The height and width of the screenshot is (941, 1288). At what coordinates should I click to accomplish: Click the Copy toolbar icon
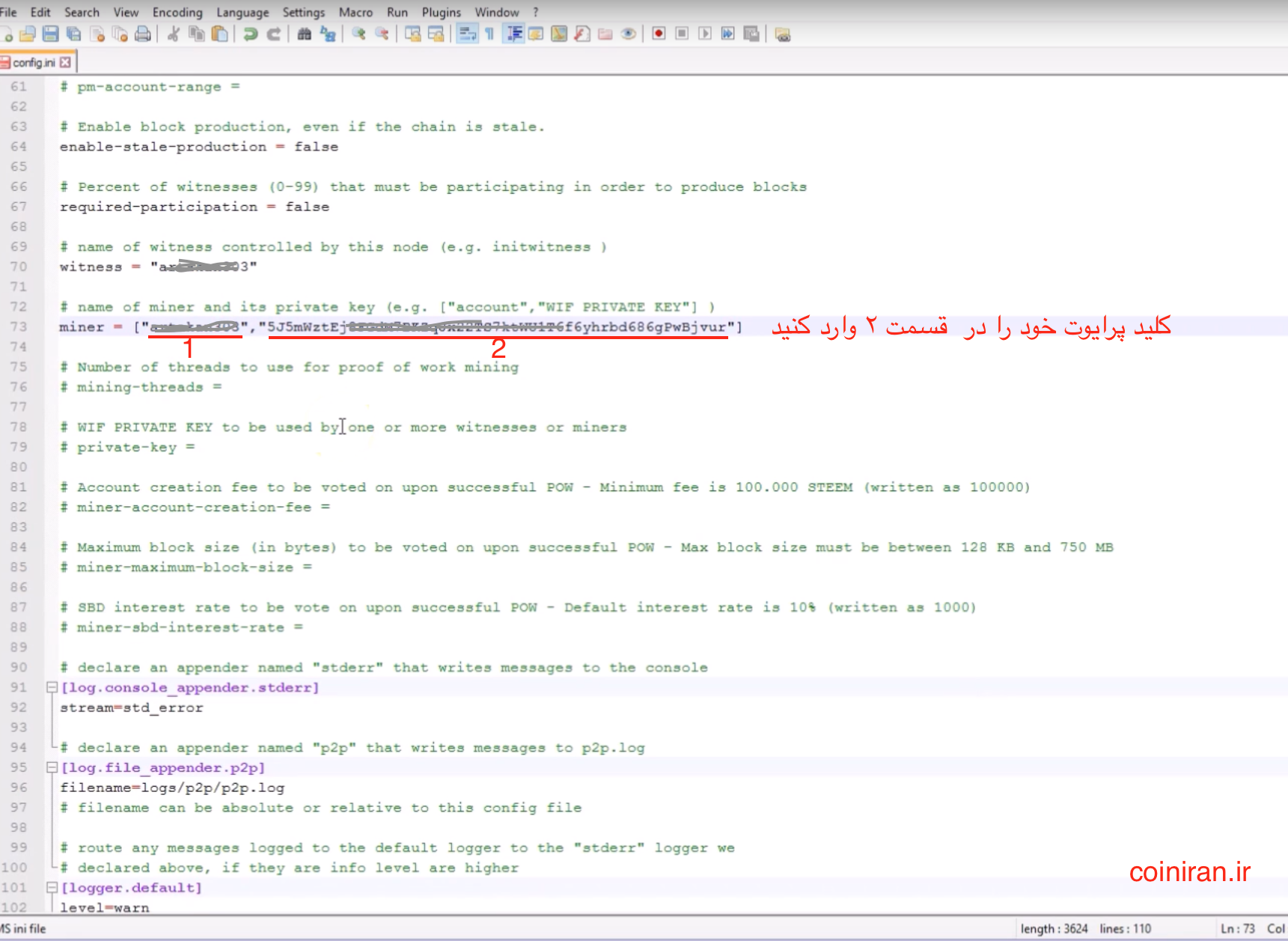(x=197, y=34)
